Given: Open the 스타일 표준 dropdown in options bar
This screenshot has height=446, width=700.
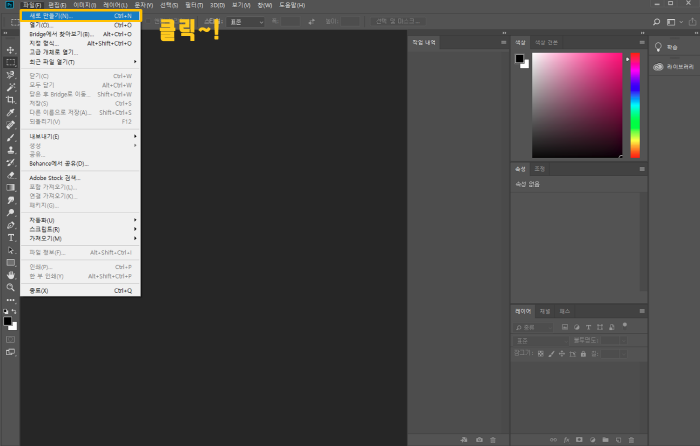Looking at the screenshot, I should [246, 22].
